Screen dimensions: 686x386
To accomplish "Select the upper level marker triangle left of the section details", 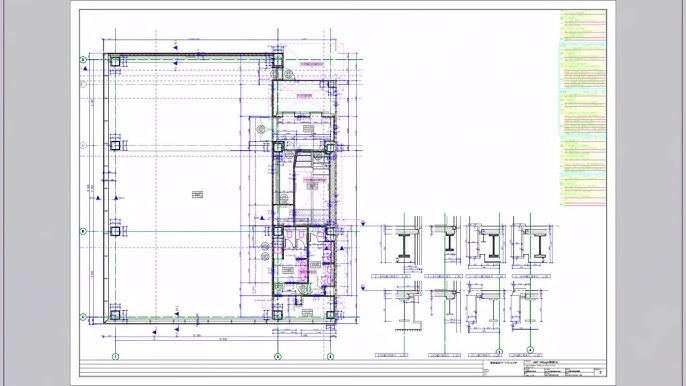I will pos(363,224).
